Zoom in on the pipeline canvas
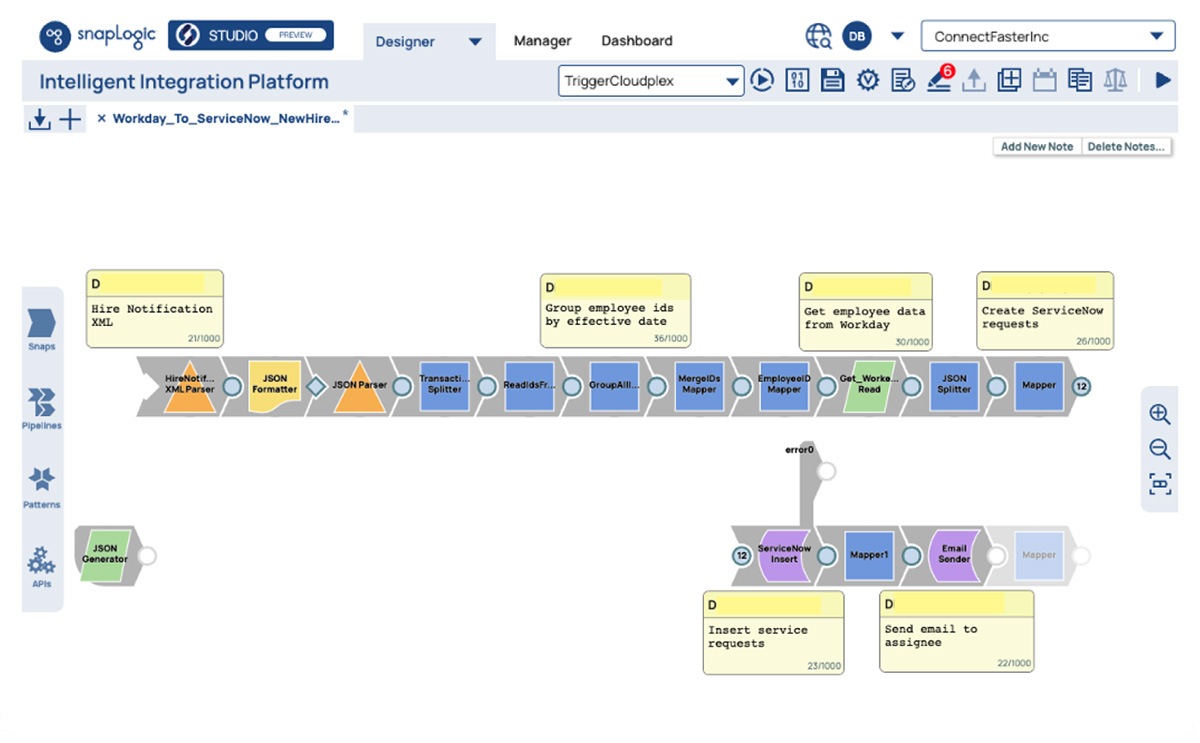 1159,414
